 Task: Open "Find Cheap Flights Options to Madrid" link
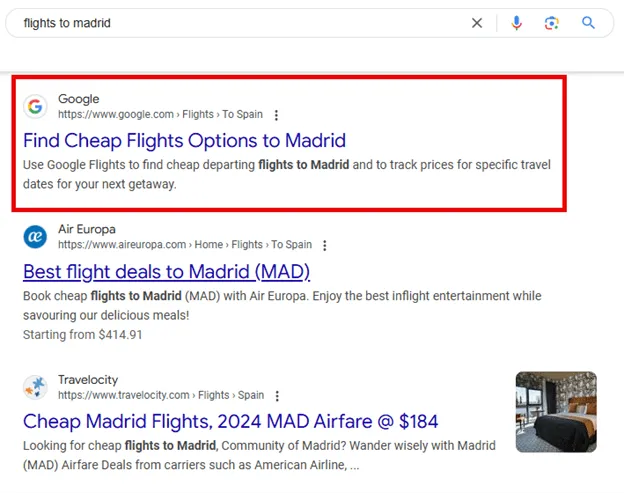(184, 140)
